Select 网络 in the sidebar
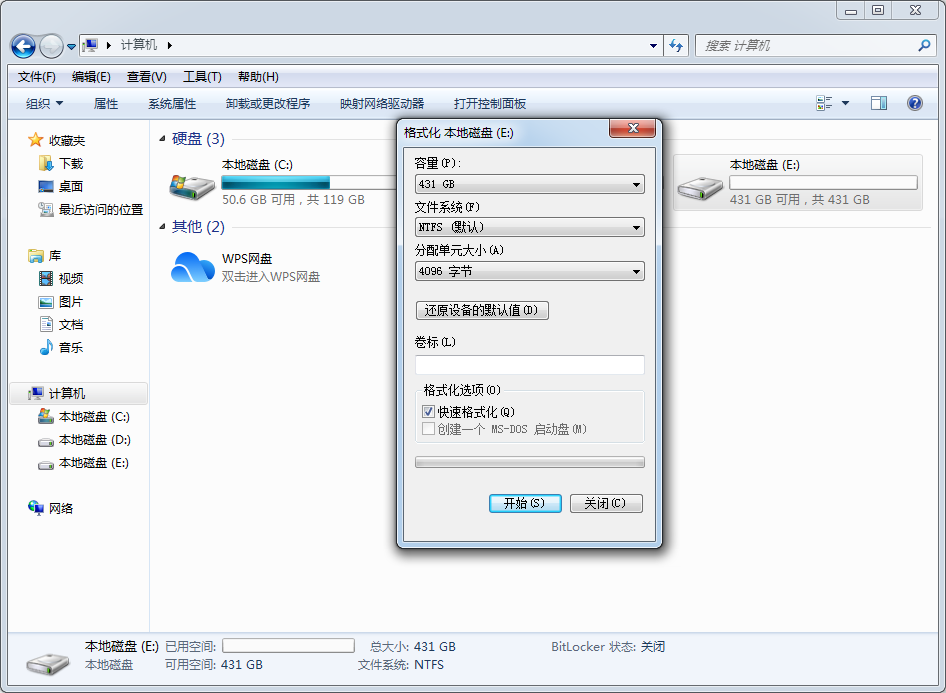The height and width of the screenshot is (693, 946). [51, 508]
